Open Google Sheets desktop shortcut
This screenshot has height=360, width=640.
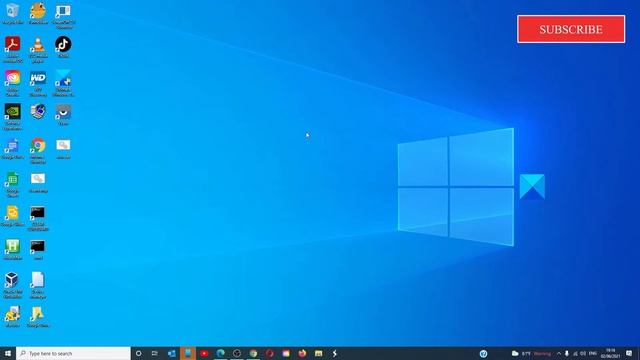[13, 184]
